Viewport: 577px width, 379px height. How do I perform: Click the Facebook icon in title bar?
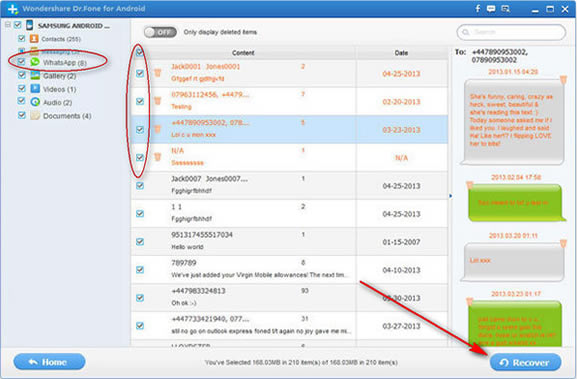(x=478, y=8)
